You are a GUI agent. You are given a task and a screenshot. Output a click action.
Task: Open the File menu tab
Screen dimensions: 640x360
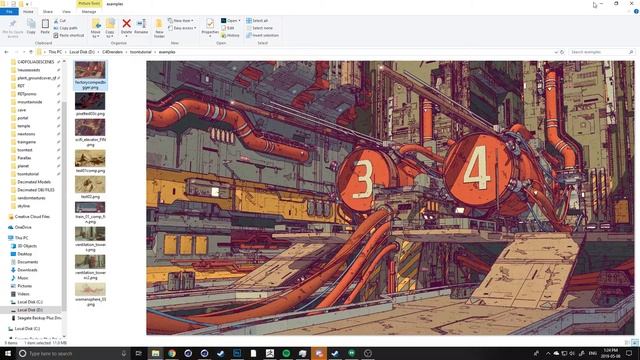tap(9, 12)
